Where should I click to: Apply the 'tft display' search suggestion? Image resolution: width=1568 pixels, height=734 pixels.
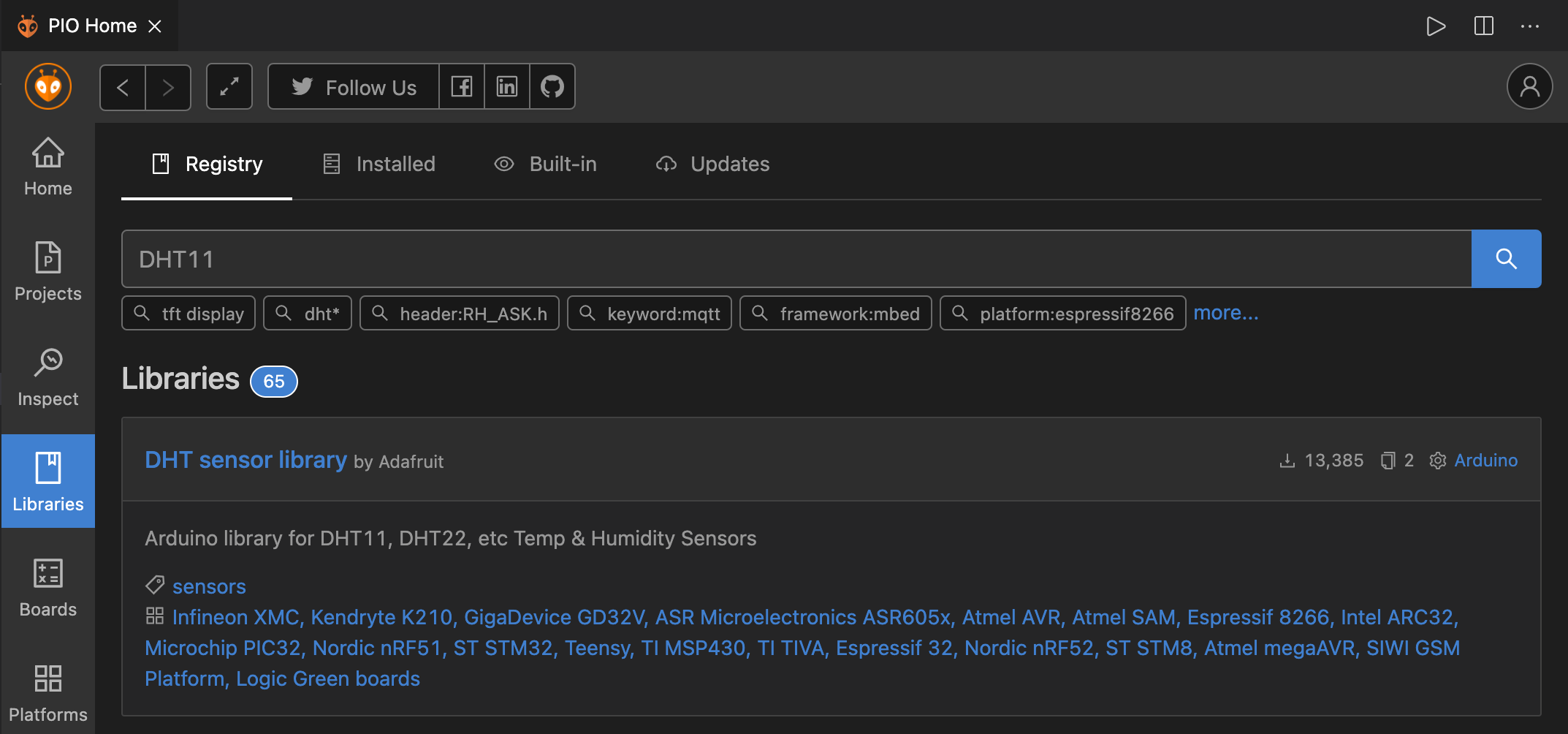pyautogui.click(x=189, y=313)
